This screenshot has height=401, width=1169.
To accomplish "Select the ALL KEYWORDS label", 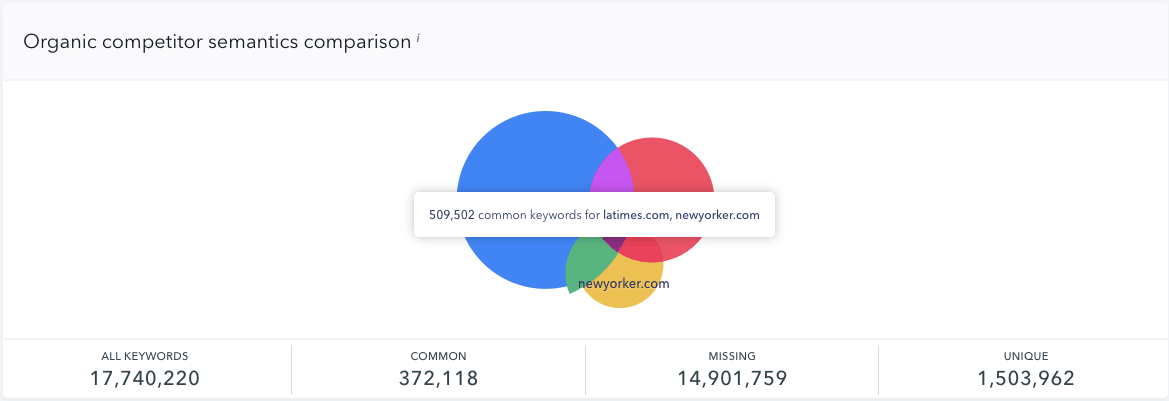I will pyautogui.click(x=145, y=356).
